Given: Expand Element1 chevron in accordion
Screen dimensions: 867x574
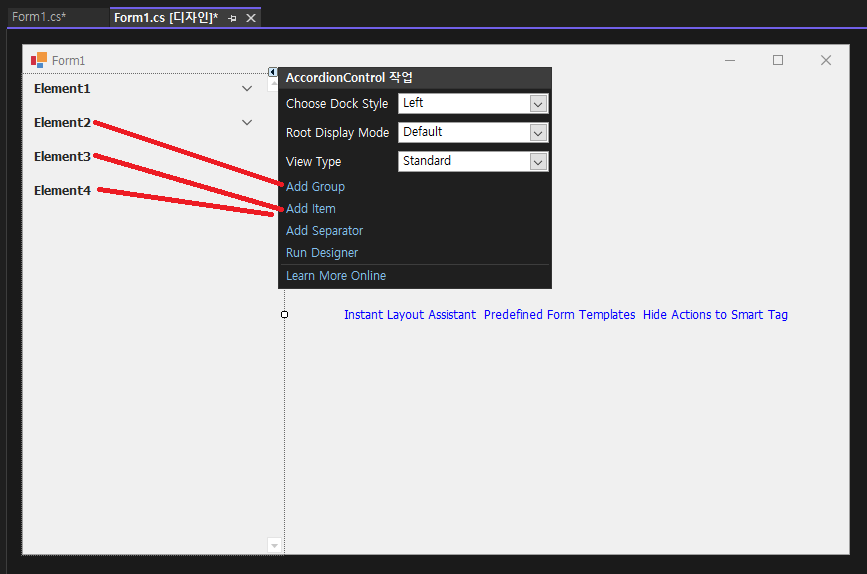Looking at the screenshot, I should (247, 88).
